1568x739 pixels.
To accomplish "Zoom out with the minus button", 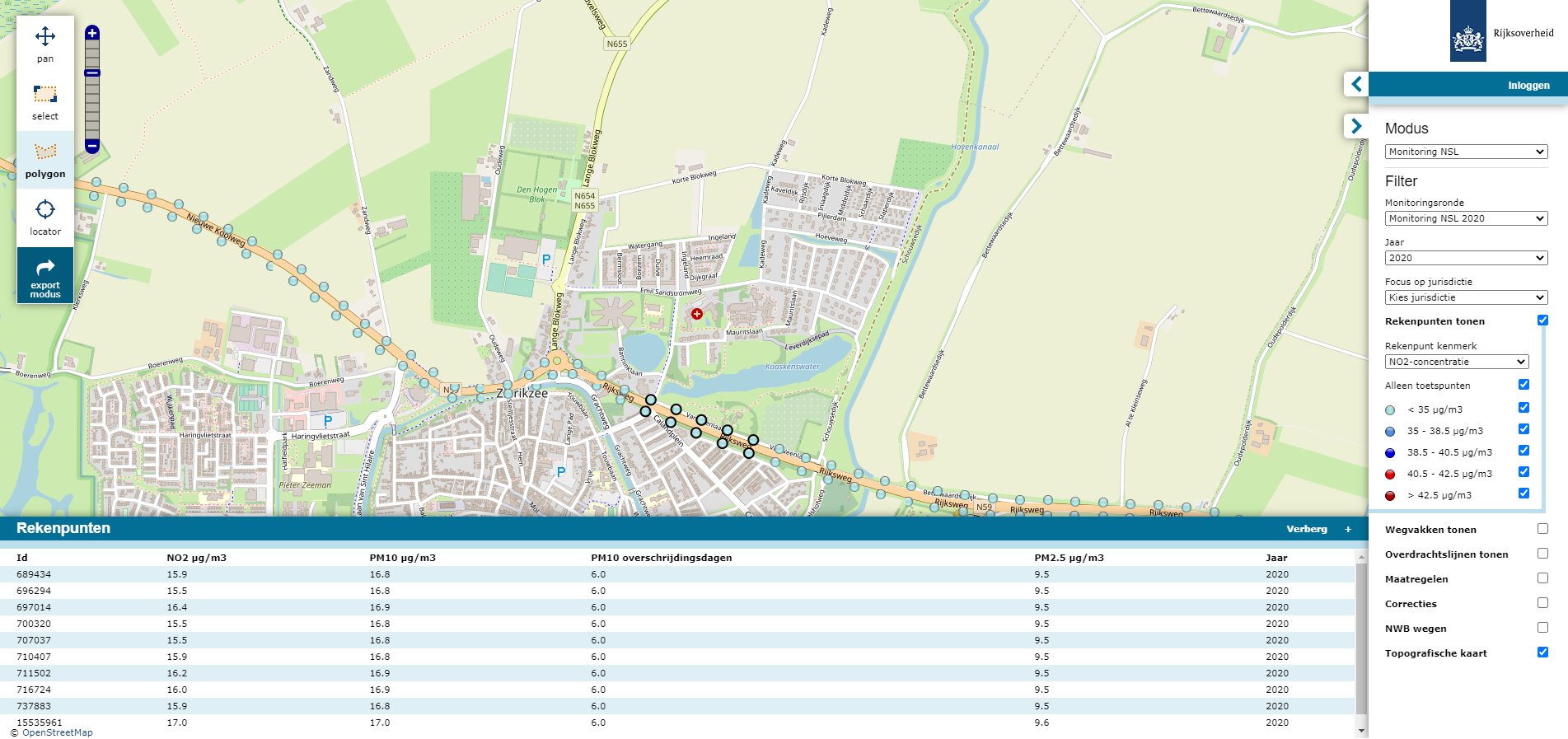I will pos(92,146).
